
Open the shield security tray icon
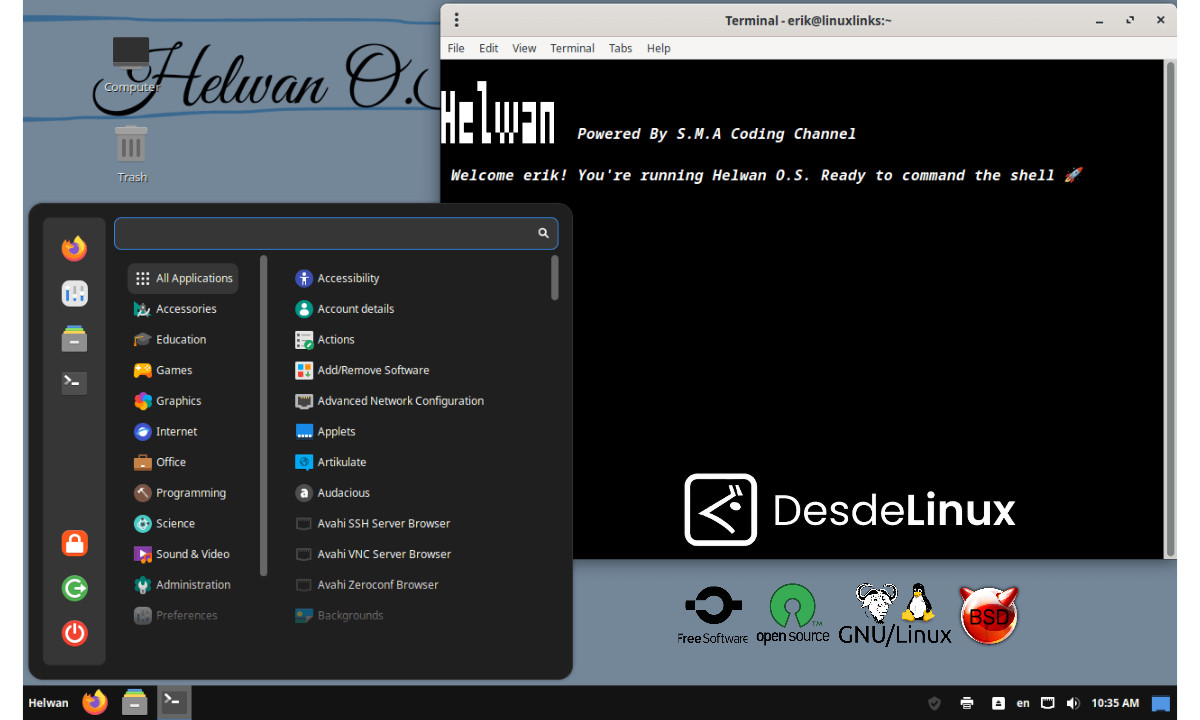click(x=934, y=703)
